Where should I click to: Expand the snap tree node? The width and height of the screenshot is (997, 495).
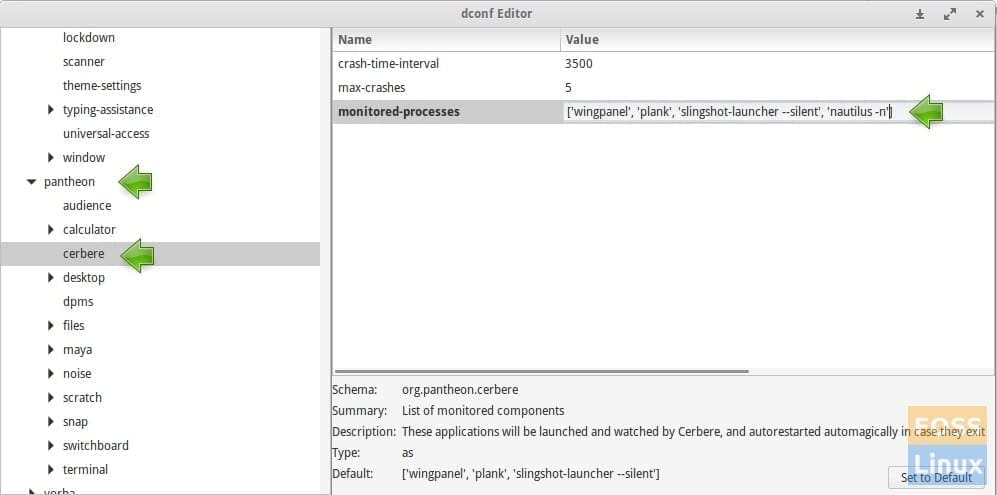51,422
